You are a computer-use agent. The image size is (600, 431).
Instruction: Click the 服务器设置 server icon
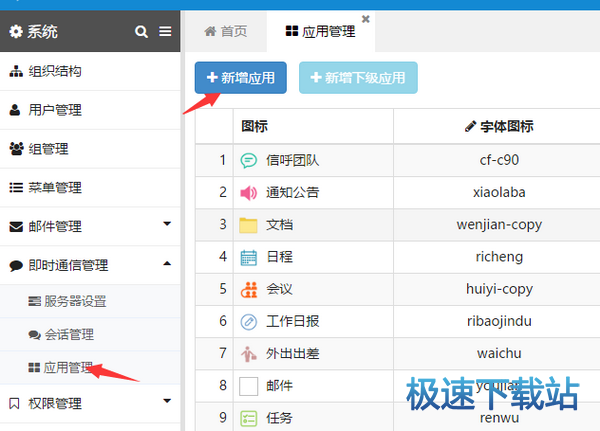34,301
